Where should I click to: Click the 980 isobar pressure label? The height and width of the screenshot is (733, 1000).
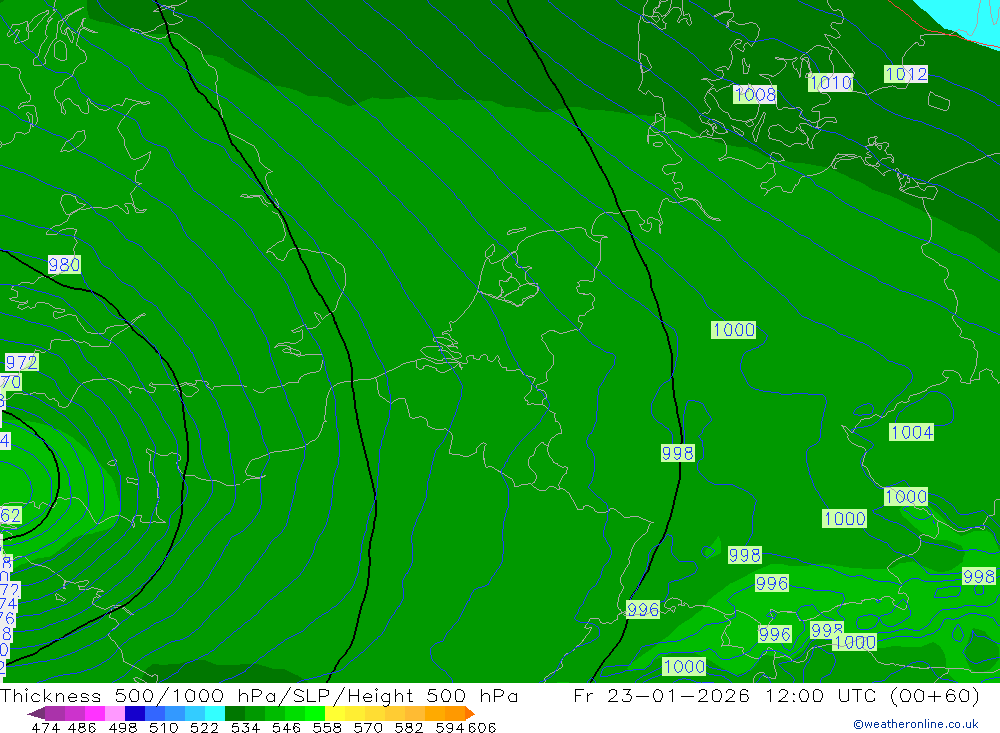click(64, 265)
